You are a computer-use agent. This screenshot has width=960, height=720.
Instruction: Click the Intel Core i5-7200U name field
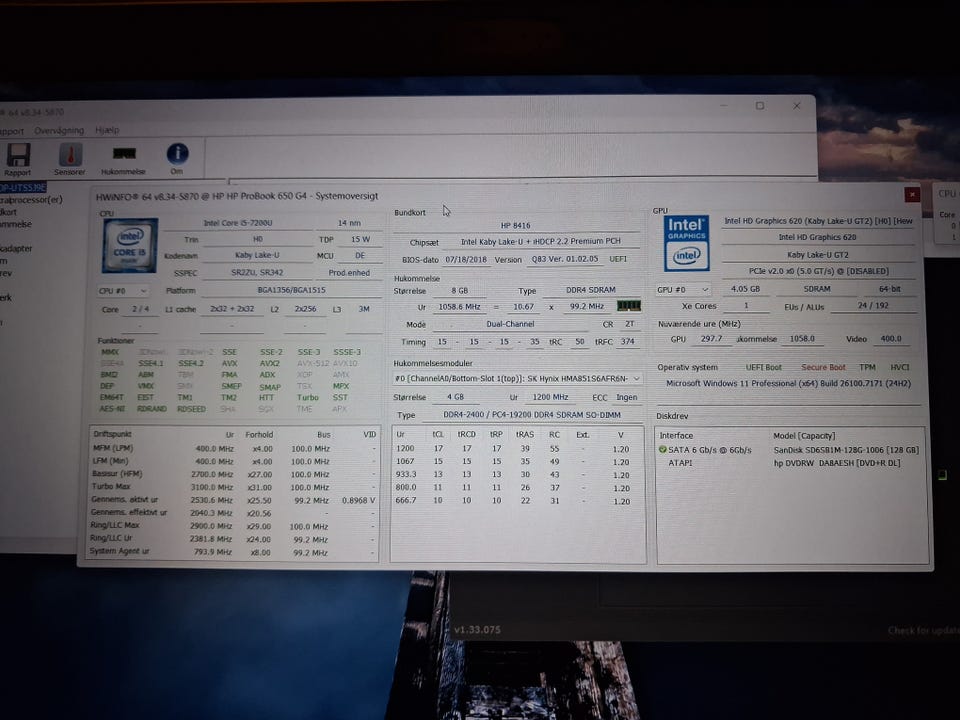pos(238,223)
